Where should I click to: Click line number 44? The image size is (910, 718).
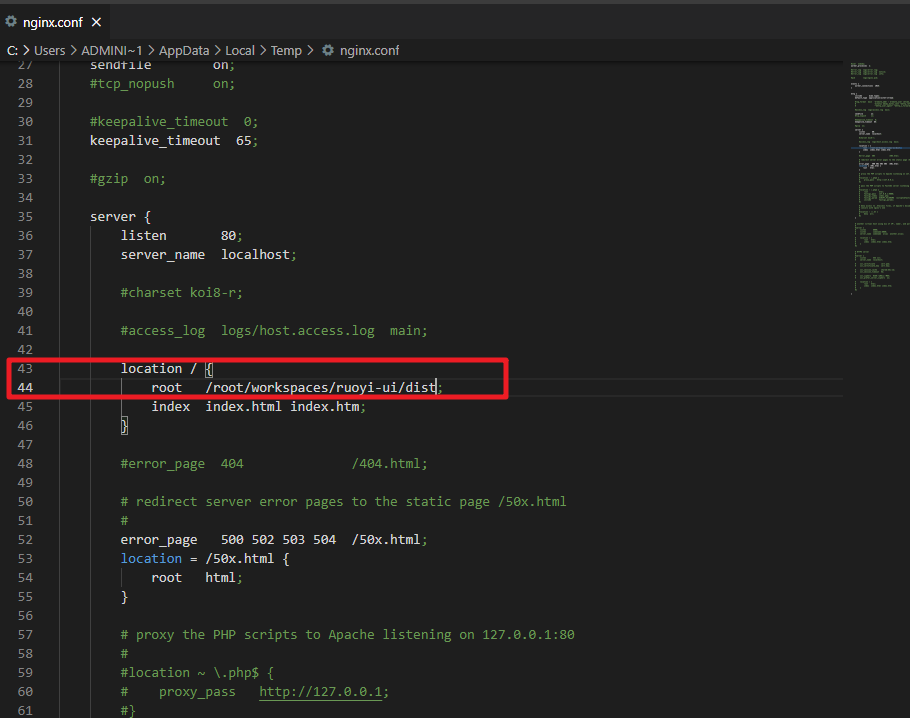coord(25,387)
